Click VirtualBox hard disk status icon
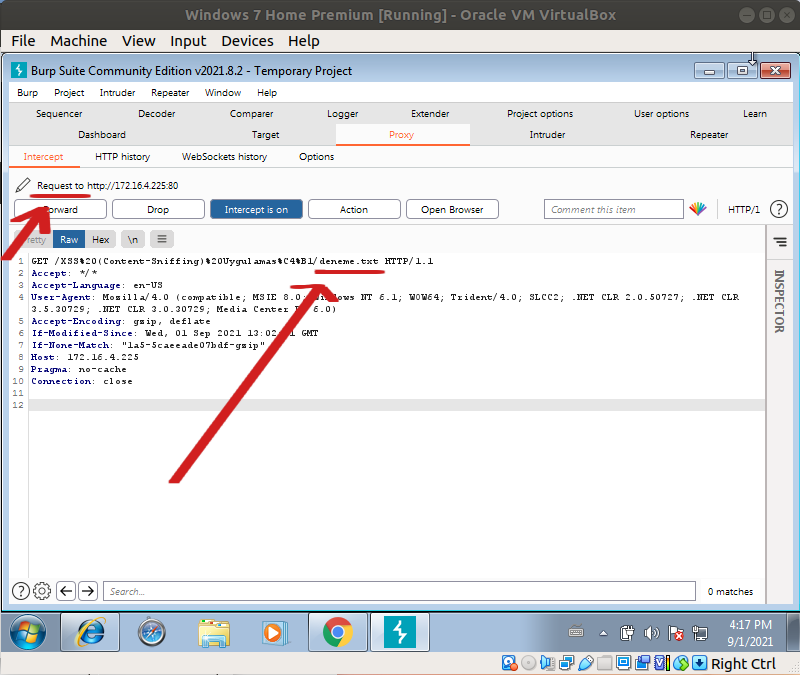This screenshot has height=675, width=800. click(509, 663)
